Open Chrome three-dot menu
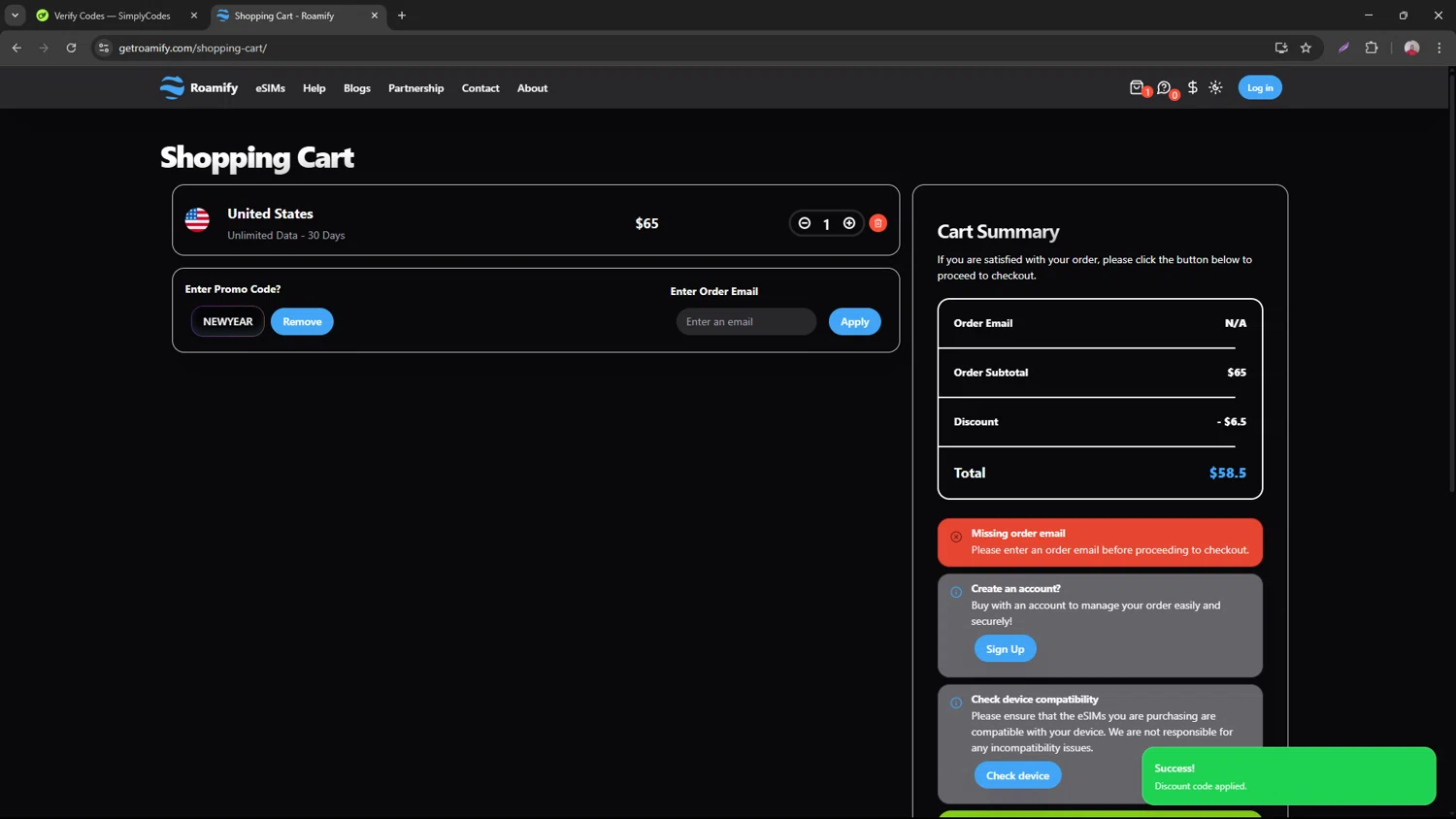Image resolution: width=1456 pixels, height=819 pixels. coord(1439,48)
